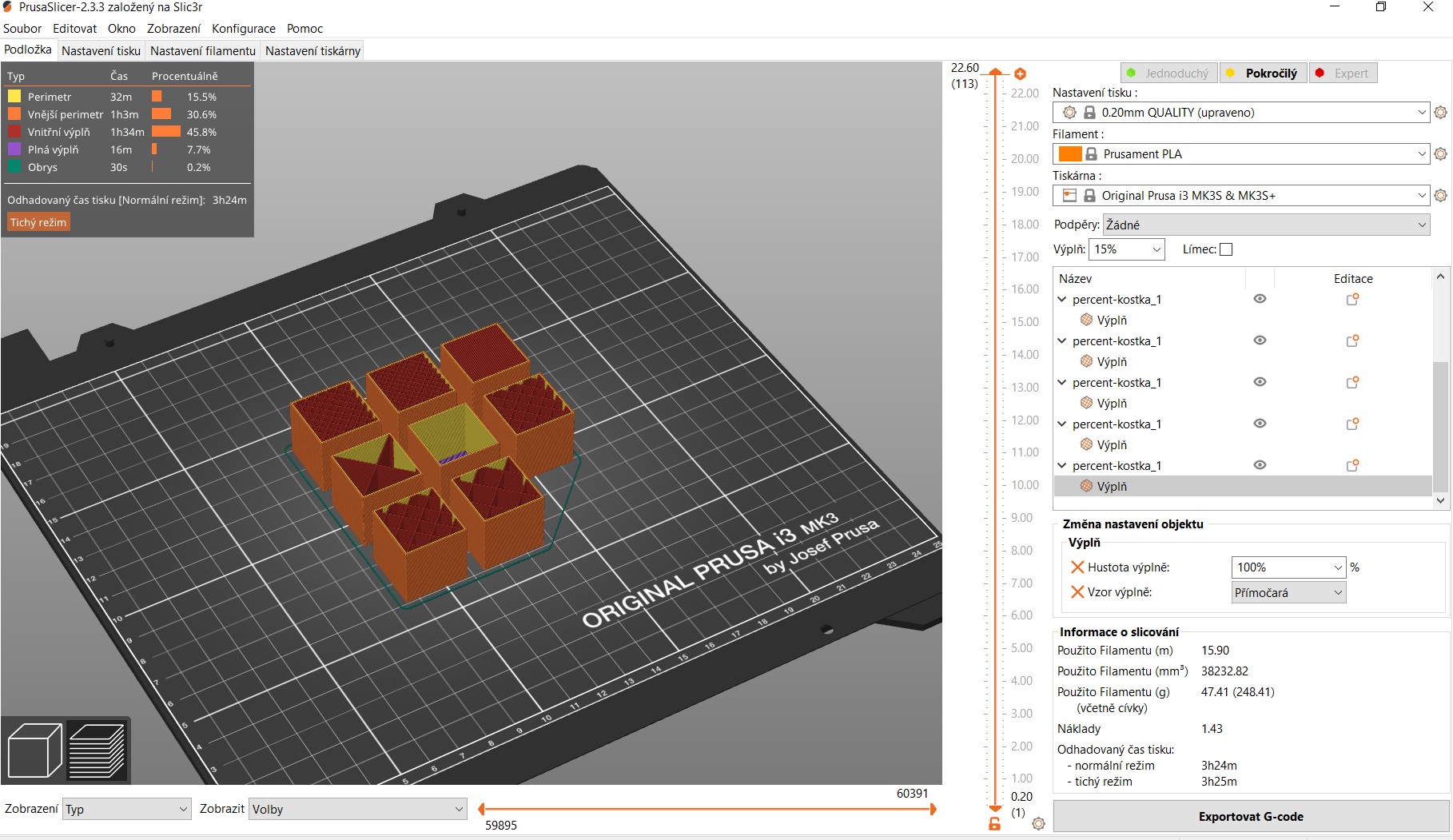Toggle the lock icon below the vertical layer slider
The height and width of the screenshot is (840, 1453).
(994, 823)
